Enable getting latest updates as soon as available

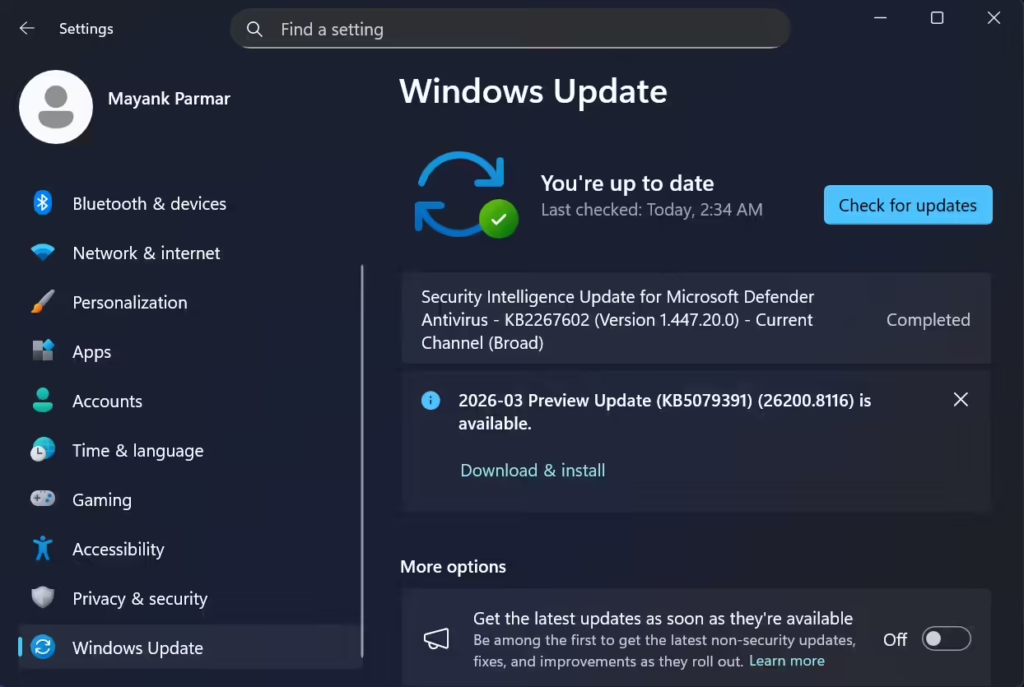(945, 638)
